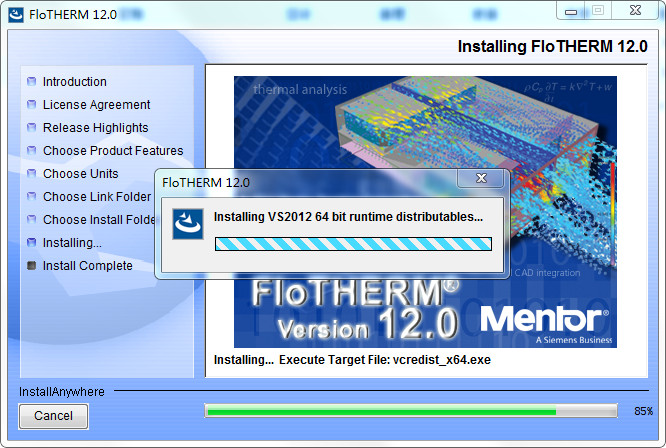Close the main FloTHERM installer window
The height and width of the screenshot is (448, 666).
[635, 10]
